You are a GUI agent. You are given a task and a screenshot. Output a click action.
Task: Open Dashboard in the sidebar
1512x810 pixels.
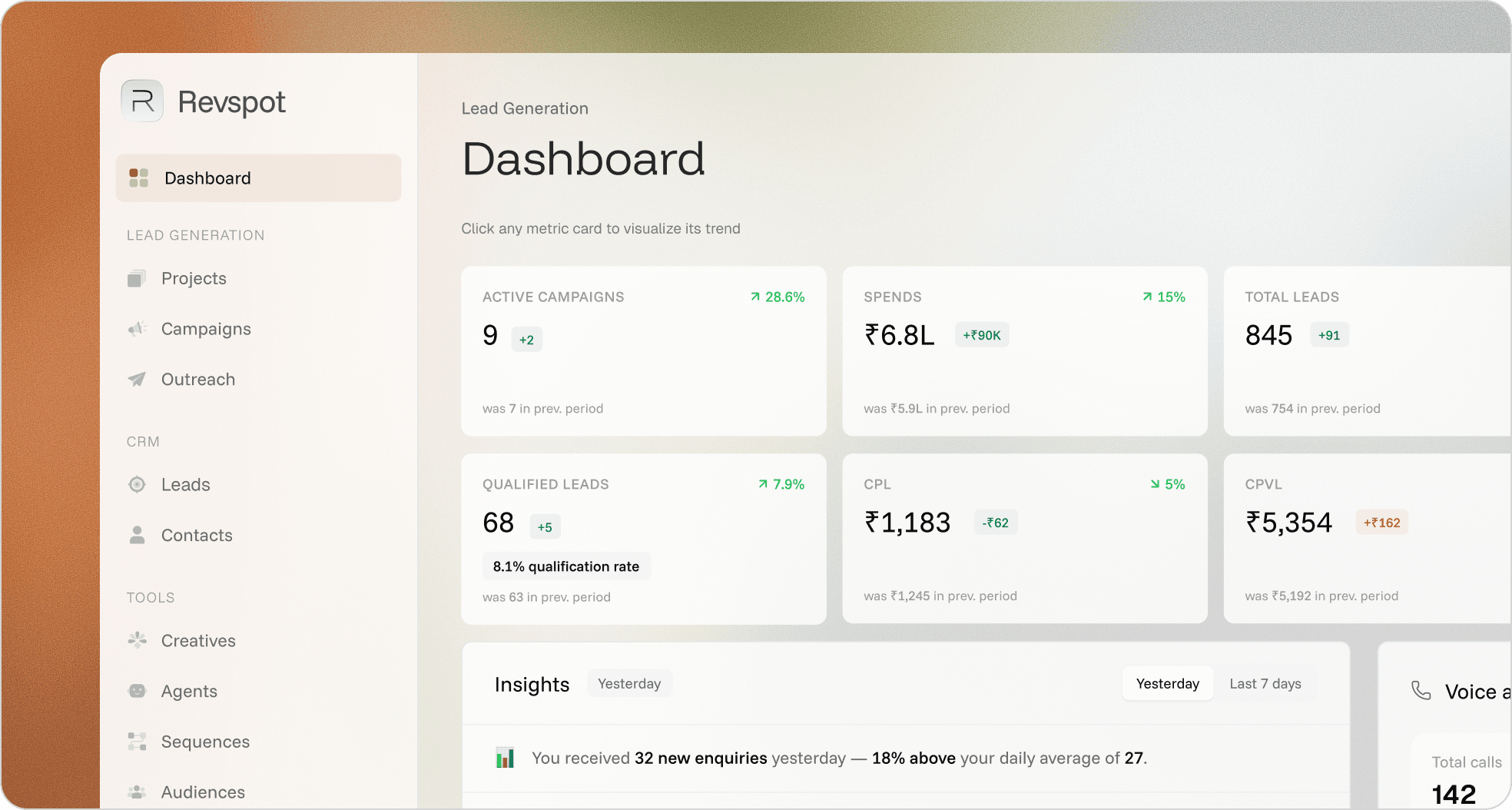tap(258, 178)
